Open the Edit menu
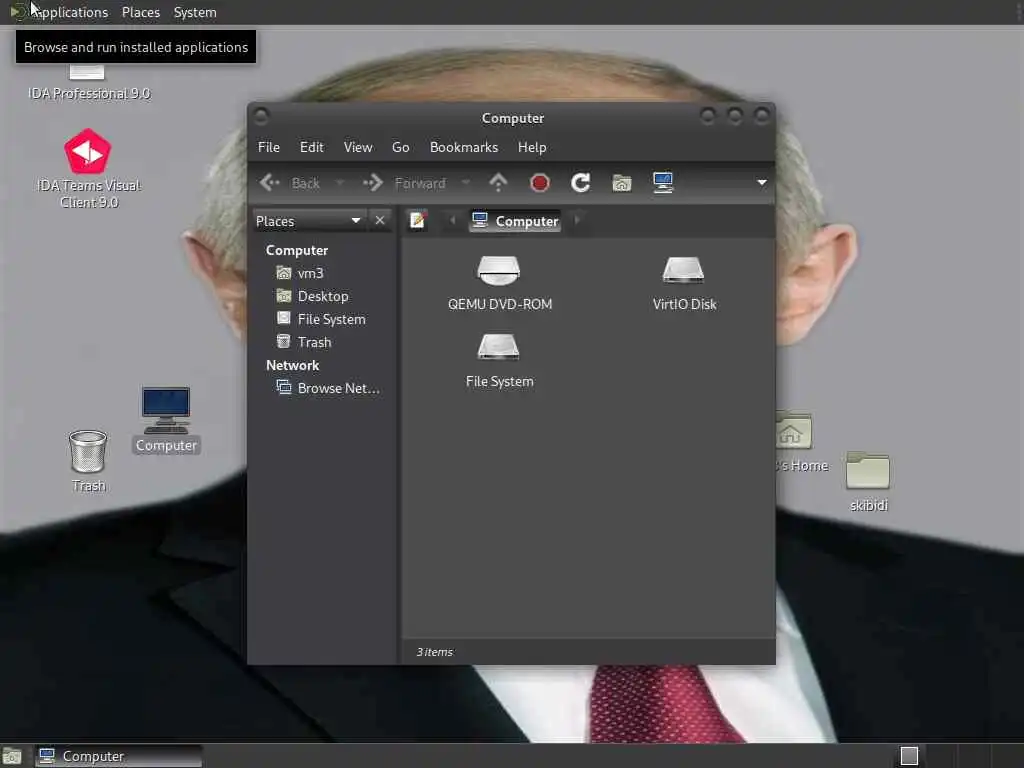Viewport: 1024px width, 768px height. point(312,148)
